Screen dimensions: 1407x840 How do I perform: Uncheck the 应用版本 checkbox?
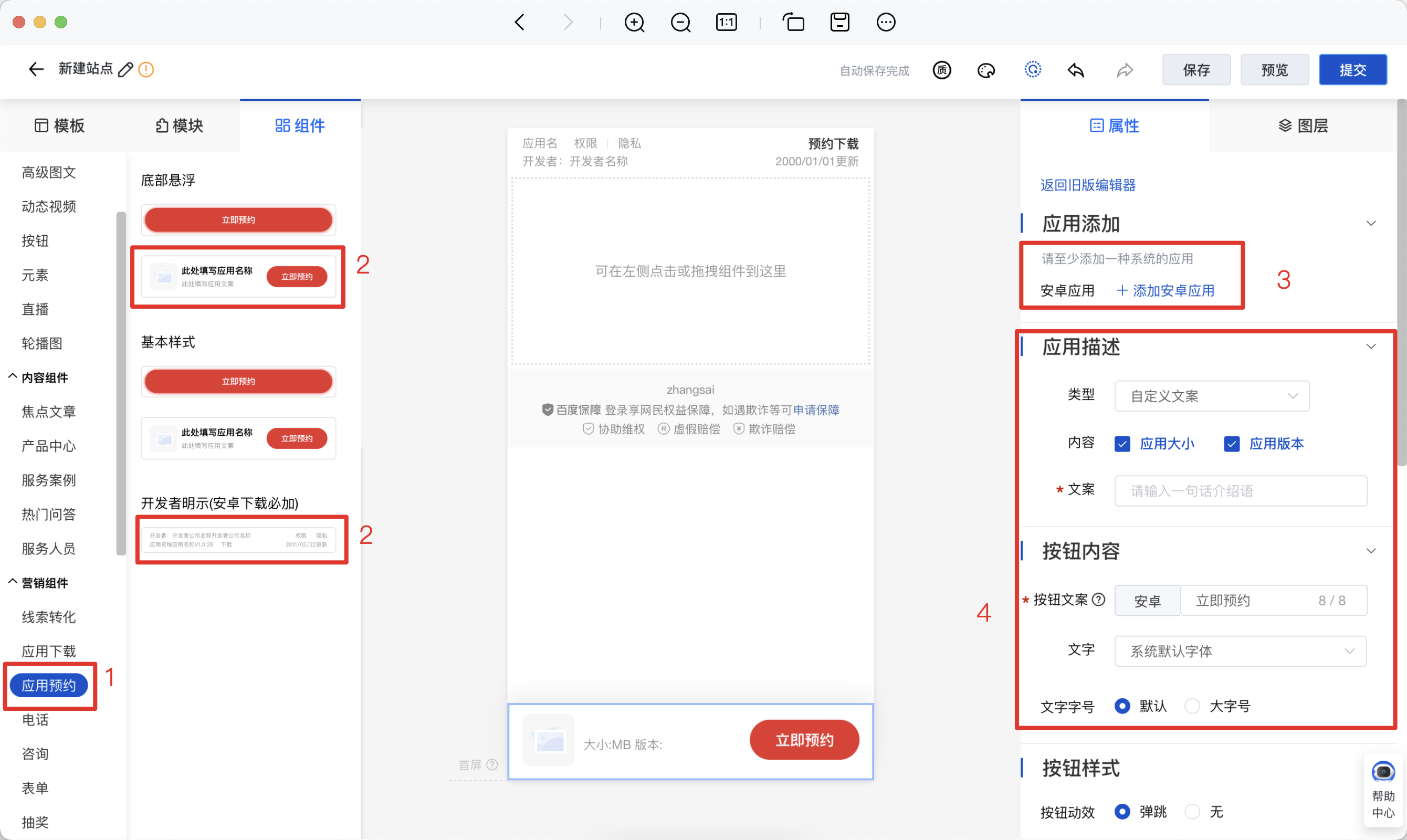1232,444
